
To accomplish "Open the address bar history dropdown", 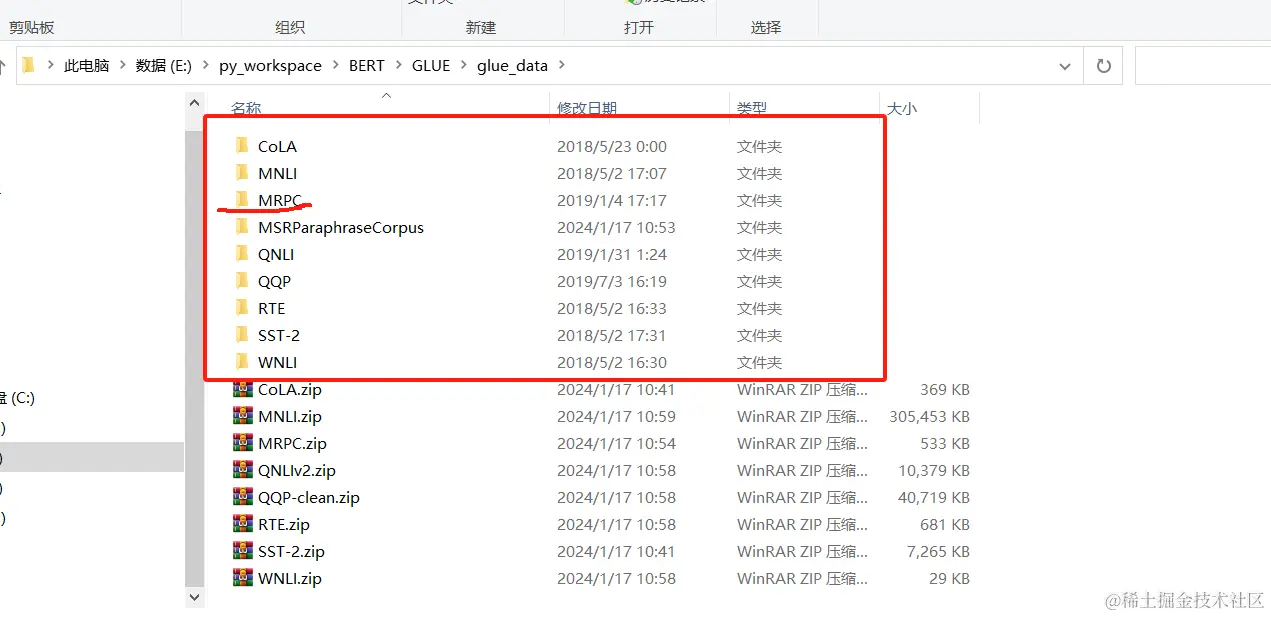I will coord(1065,66).
